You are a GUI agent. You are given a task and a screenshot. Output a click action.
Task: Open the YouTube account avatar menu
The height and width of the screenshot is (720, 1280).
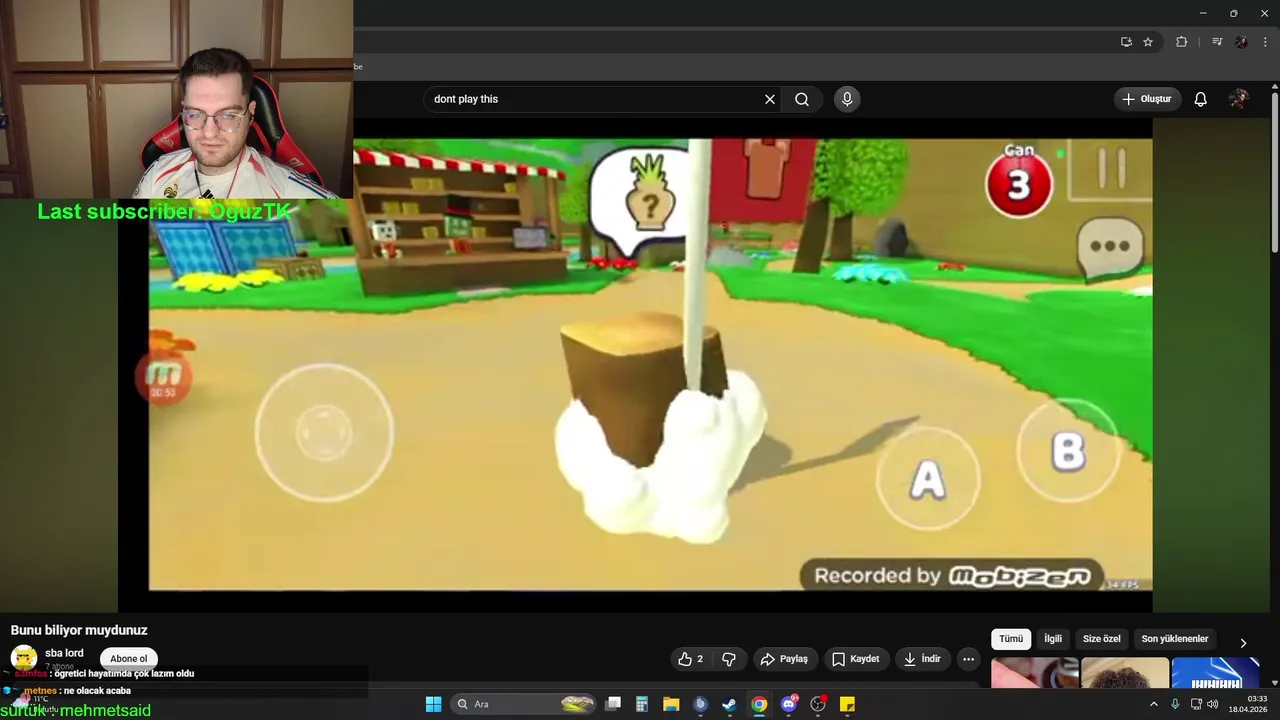(1239, 99)
